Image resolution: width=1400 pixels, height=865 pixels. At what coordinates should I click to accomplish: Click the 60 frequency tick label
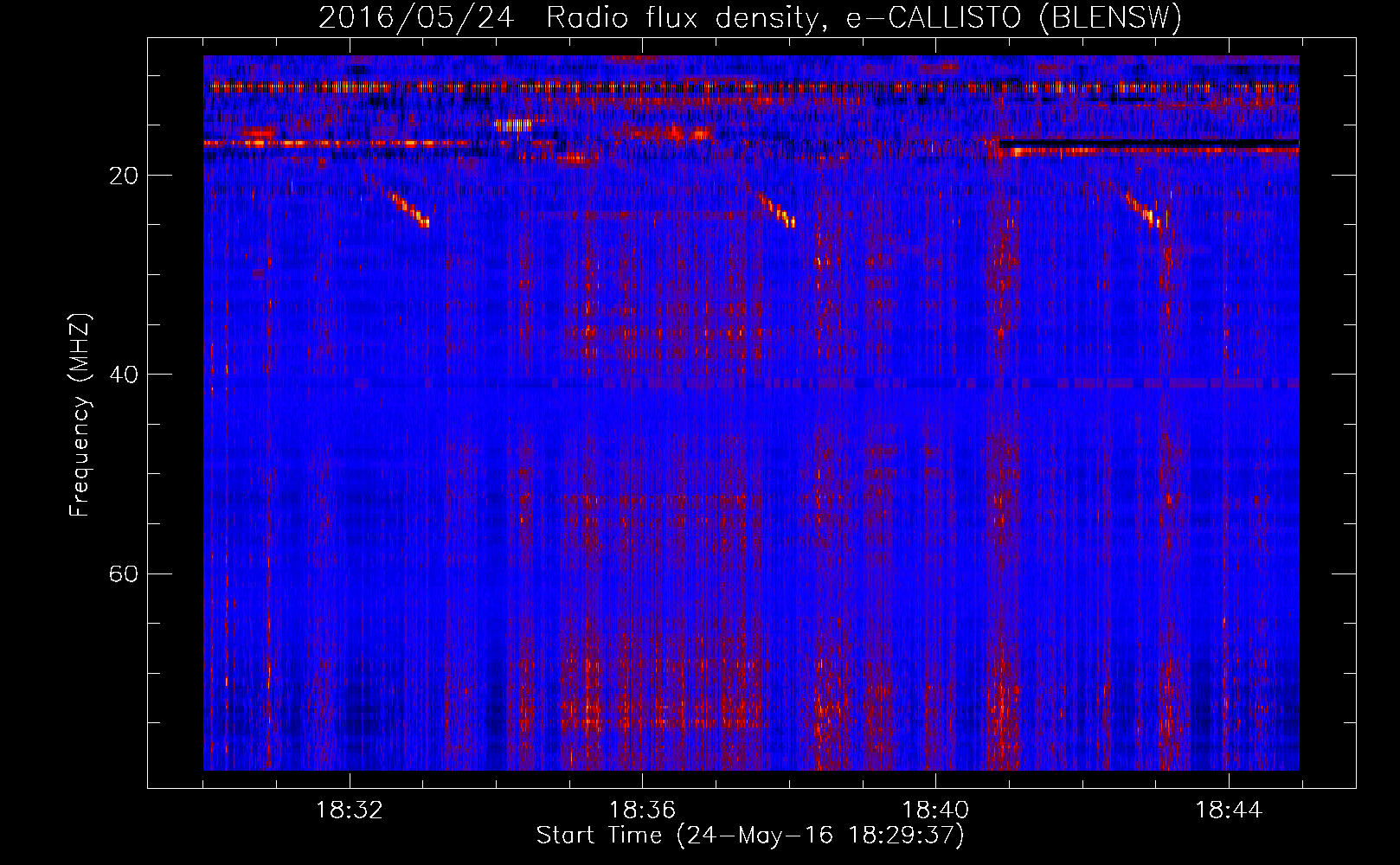pyautogui.click(x=124, y=573)
